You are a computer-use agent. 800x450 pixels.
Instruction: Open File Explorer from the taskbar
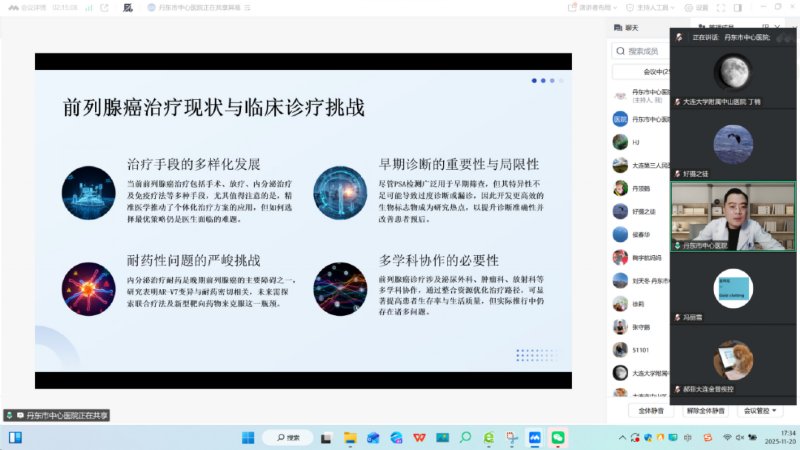[350, 437]
